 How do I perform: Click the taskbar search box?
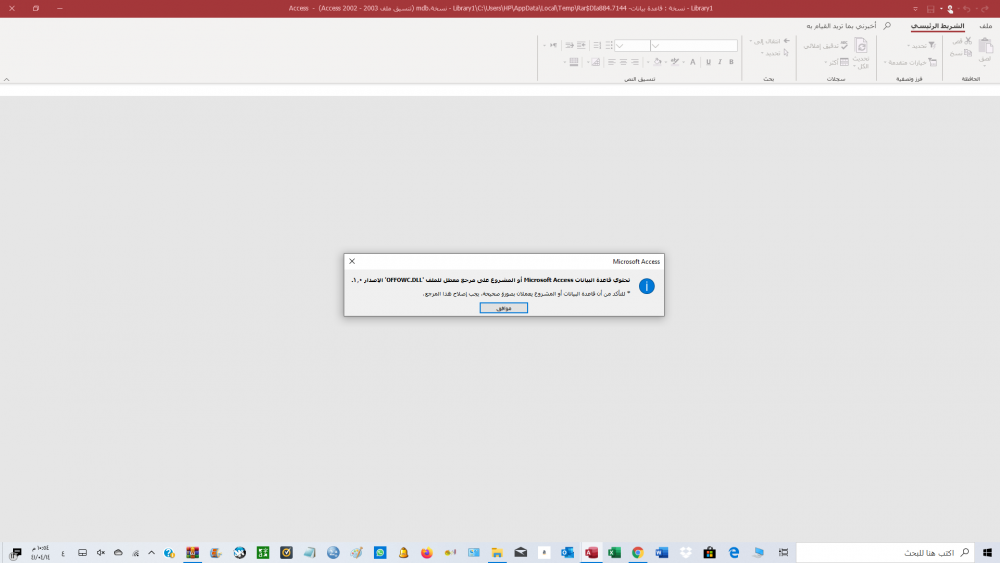point(885,553)
